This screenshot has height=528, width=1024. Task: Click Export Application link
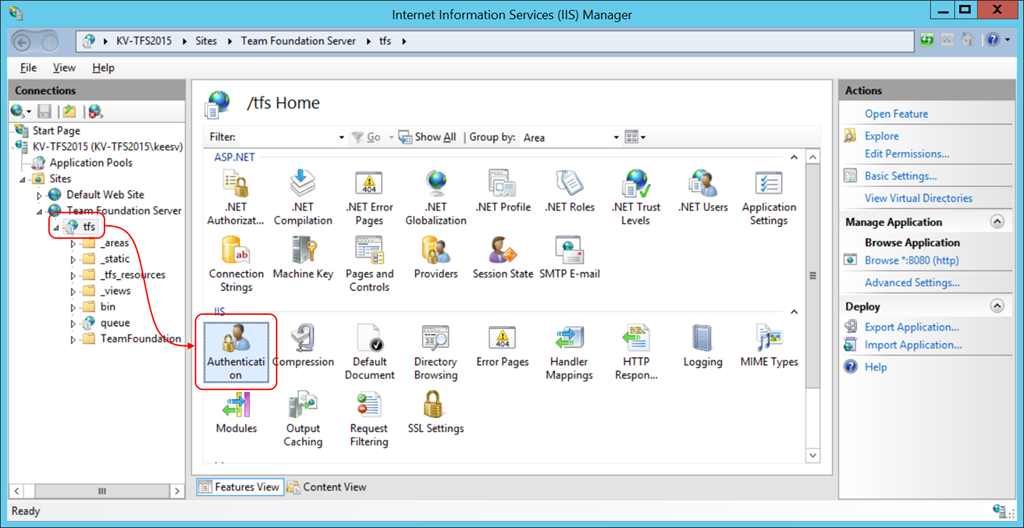coord(912,327)
